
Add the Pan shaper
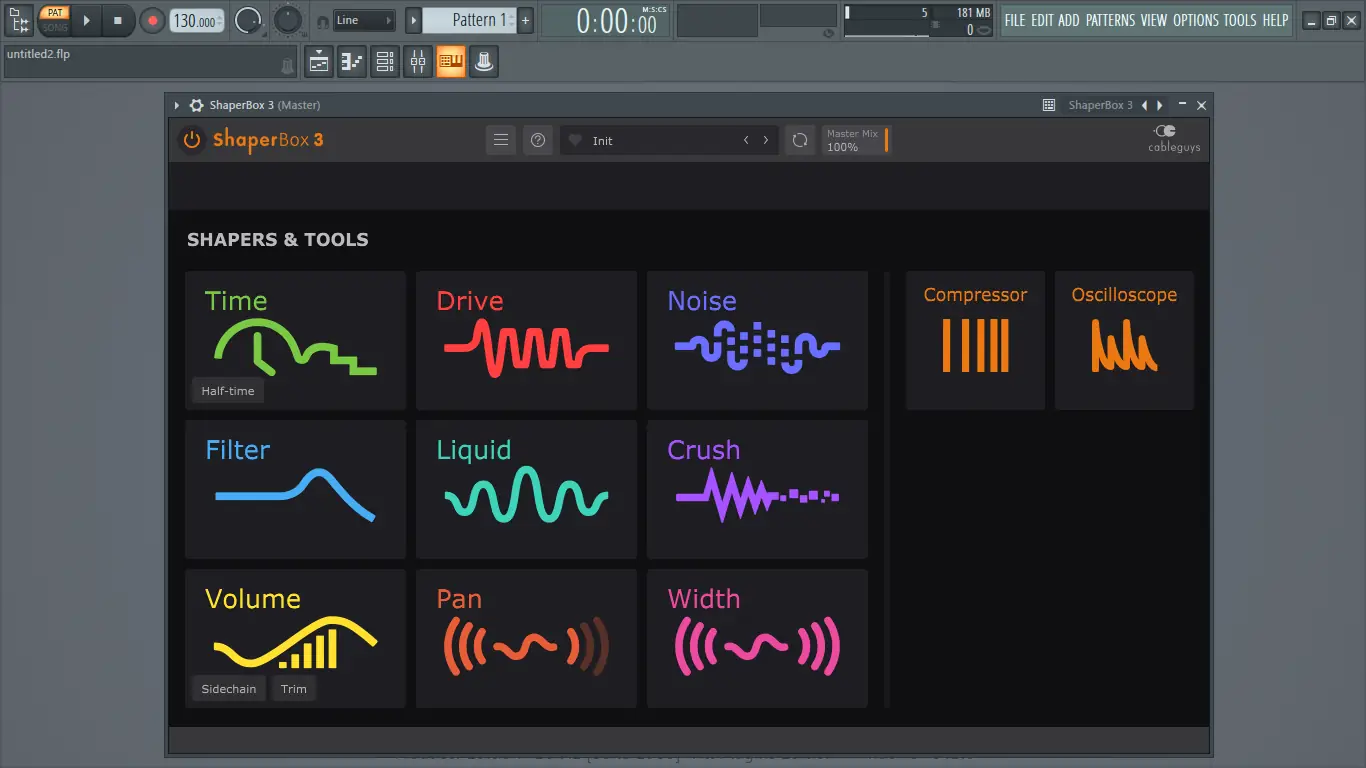point(526,638)
